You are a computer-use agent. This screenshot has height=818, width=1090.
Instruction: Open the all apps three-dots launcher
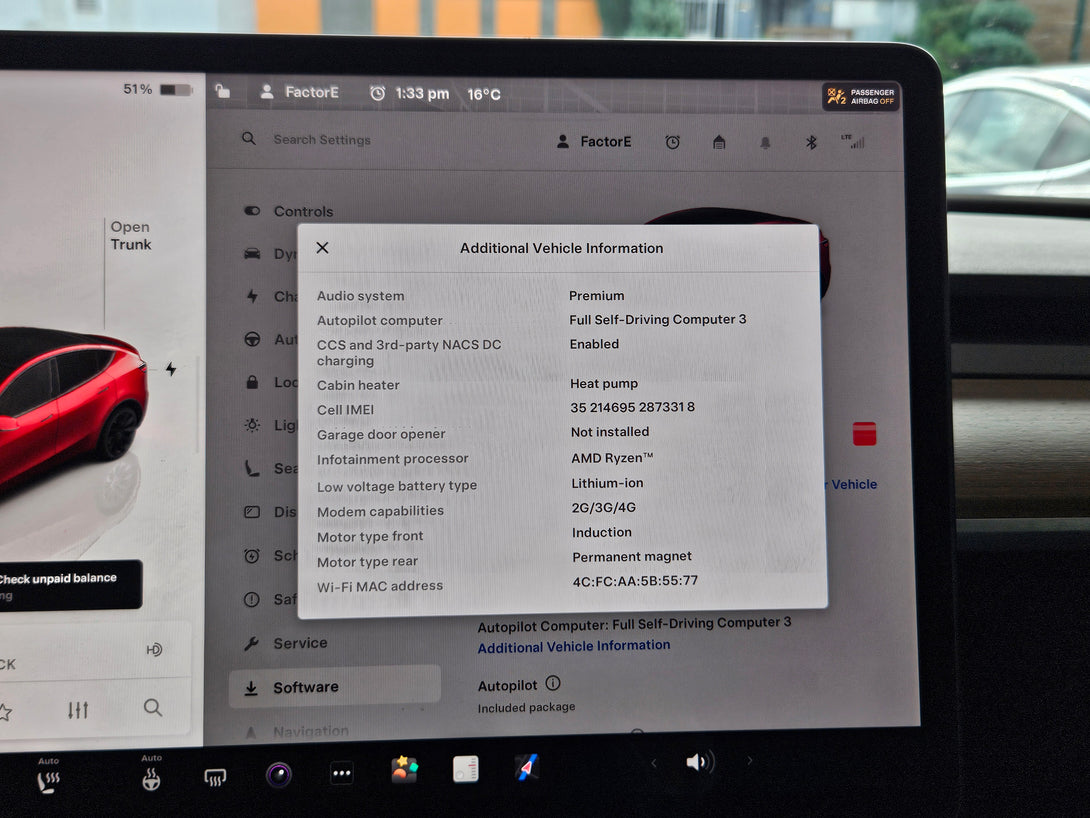pyautogui.click(x=342, y=773)
